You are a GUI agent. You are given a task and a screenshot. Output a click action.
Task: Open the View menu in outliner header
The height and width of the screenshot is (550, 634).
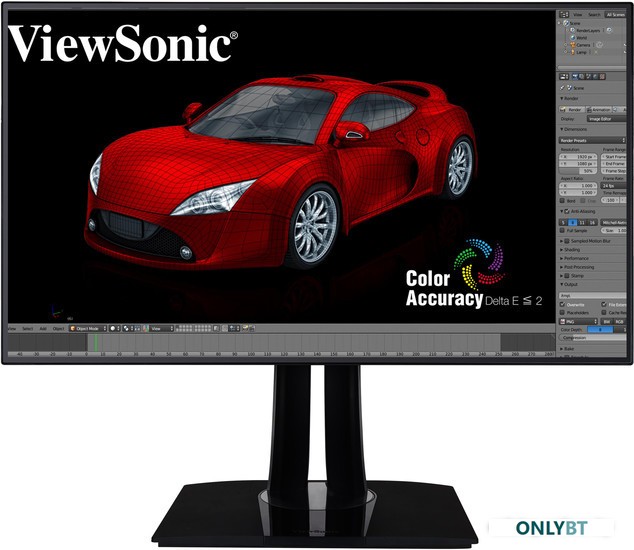point(578,15)
